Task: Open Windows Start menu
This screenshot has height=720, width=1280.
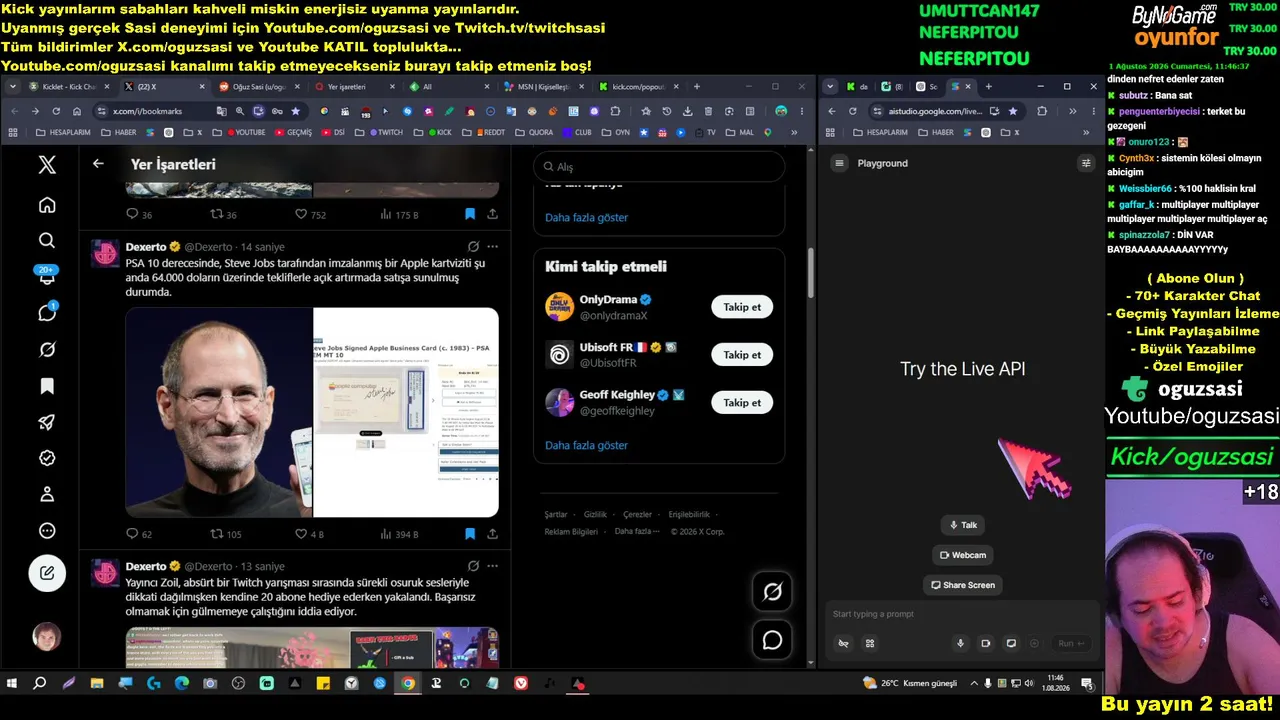Action: (12, 683)
